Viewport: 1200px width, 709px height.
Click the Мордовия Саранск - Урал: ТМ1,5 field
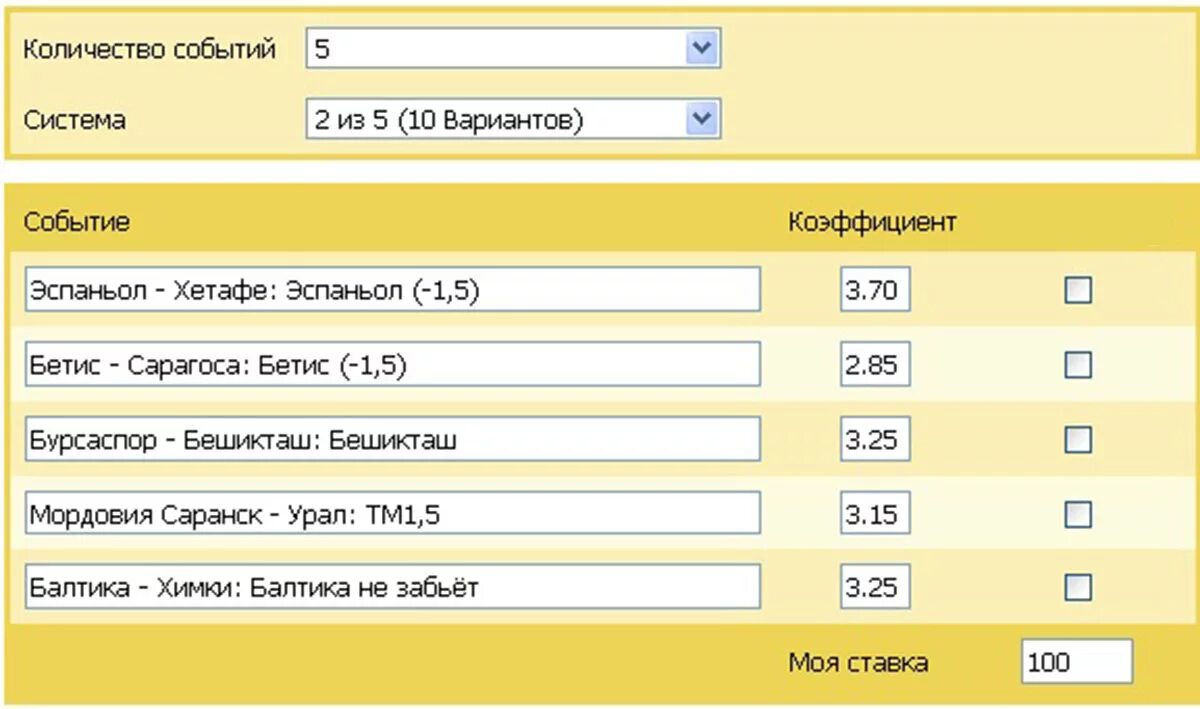pos(392,513)
